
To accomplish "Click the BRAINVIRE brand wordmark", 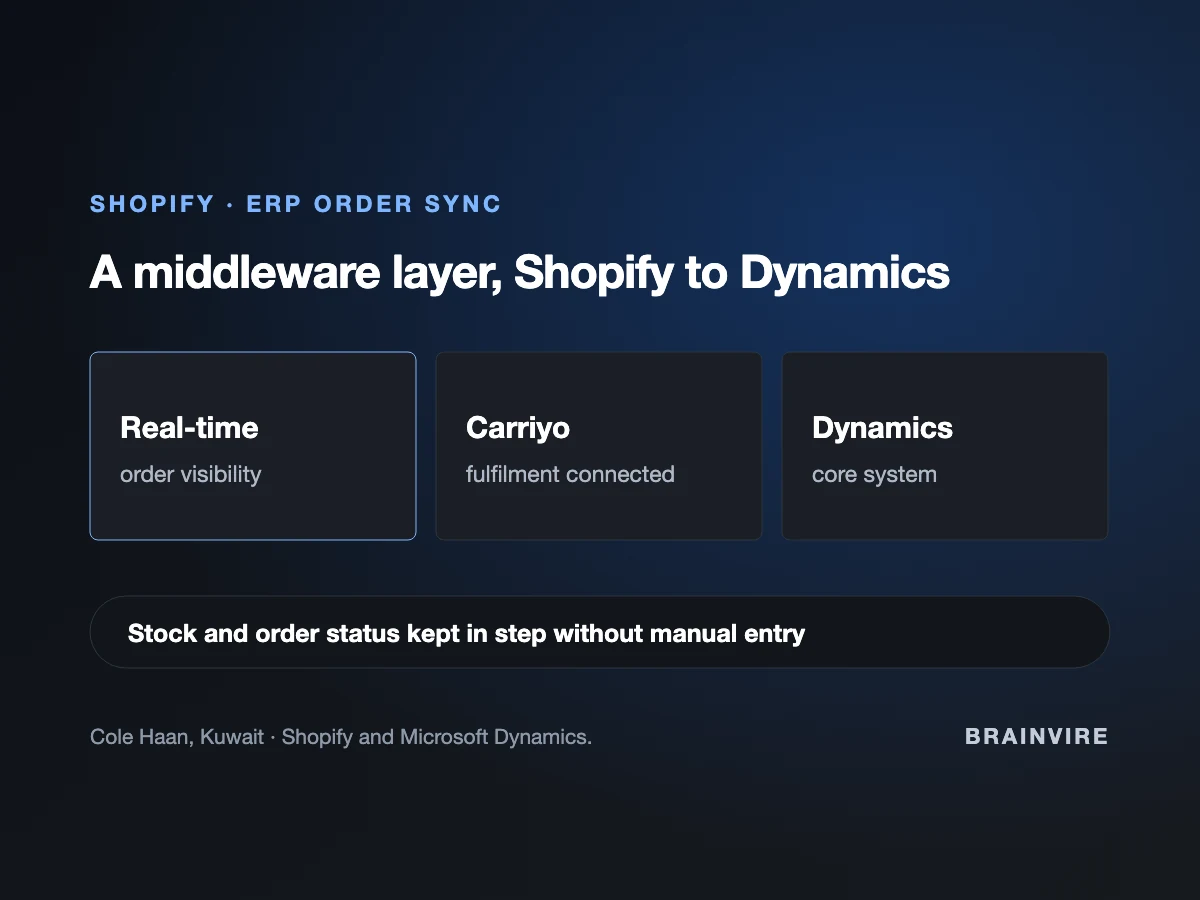I will 1037,737.
